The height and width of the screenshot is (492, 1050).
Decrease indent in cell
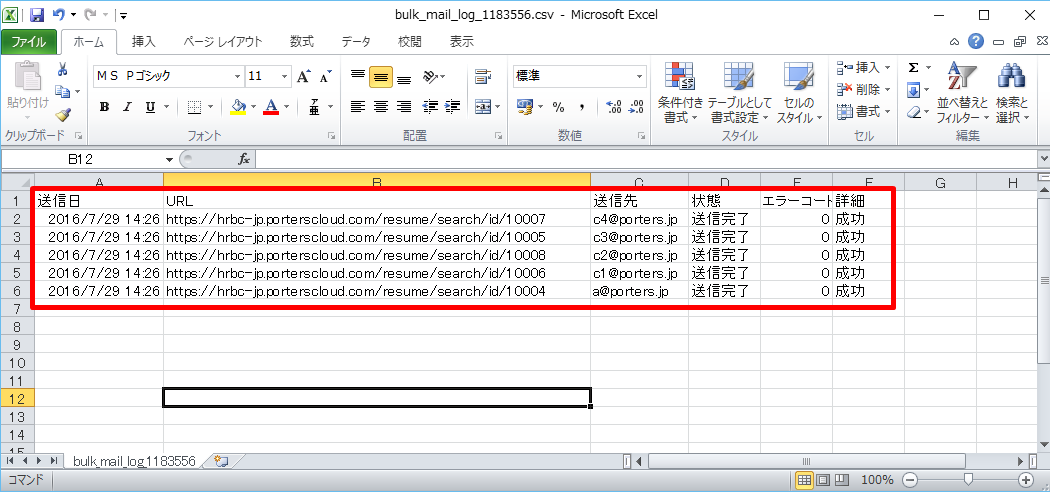tap(430, 106)
